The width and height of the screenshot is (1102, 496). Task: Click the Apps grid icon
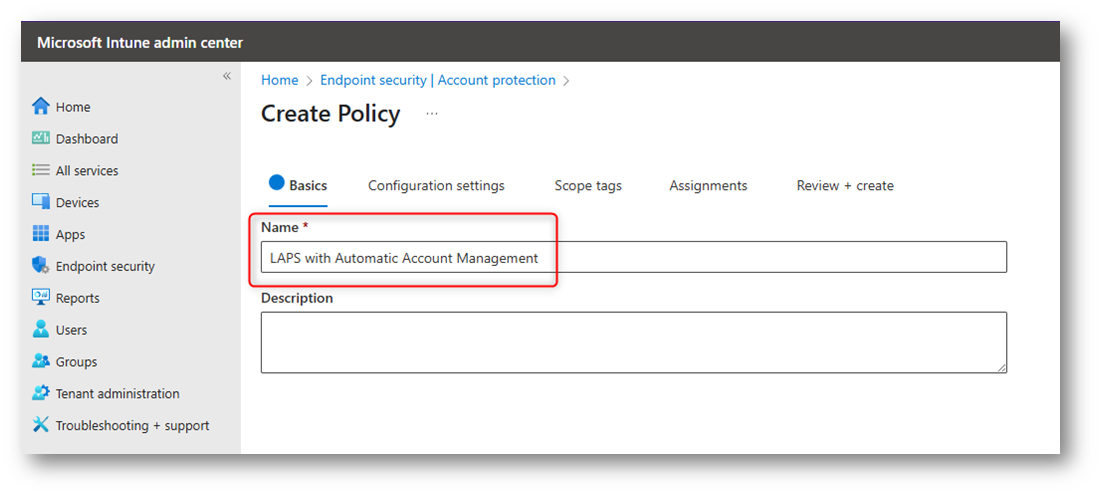[x=41, y=234]
